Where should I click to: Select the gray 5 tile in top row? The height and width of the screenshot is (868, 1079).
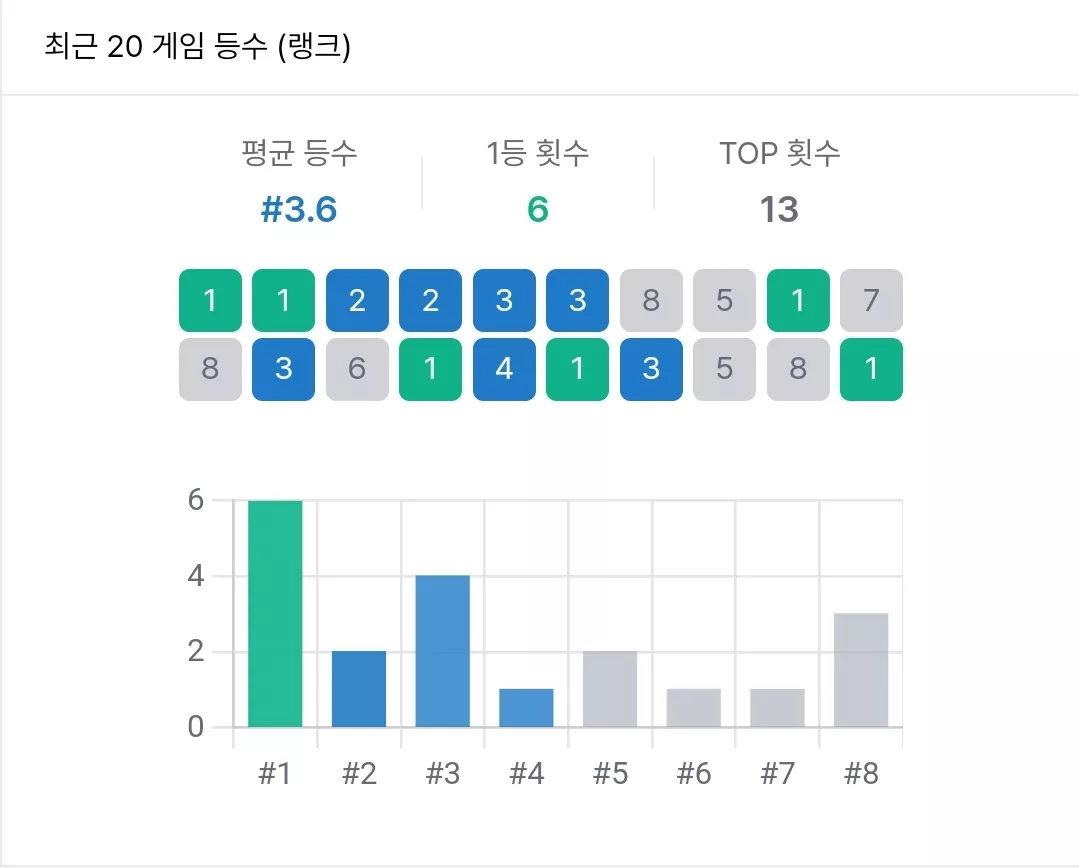tap(724, 300)
